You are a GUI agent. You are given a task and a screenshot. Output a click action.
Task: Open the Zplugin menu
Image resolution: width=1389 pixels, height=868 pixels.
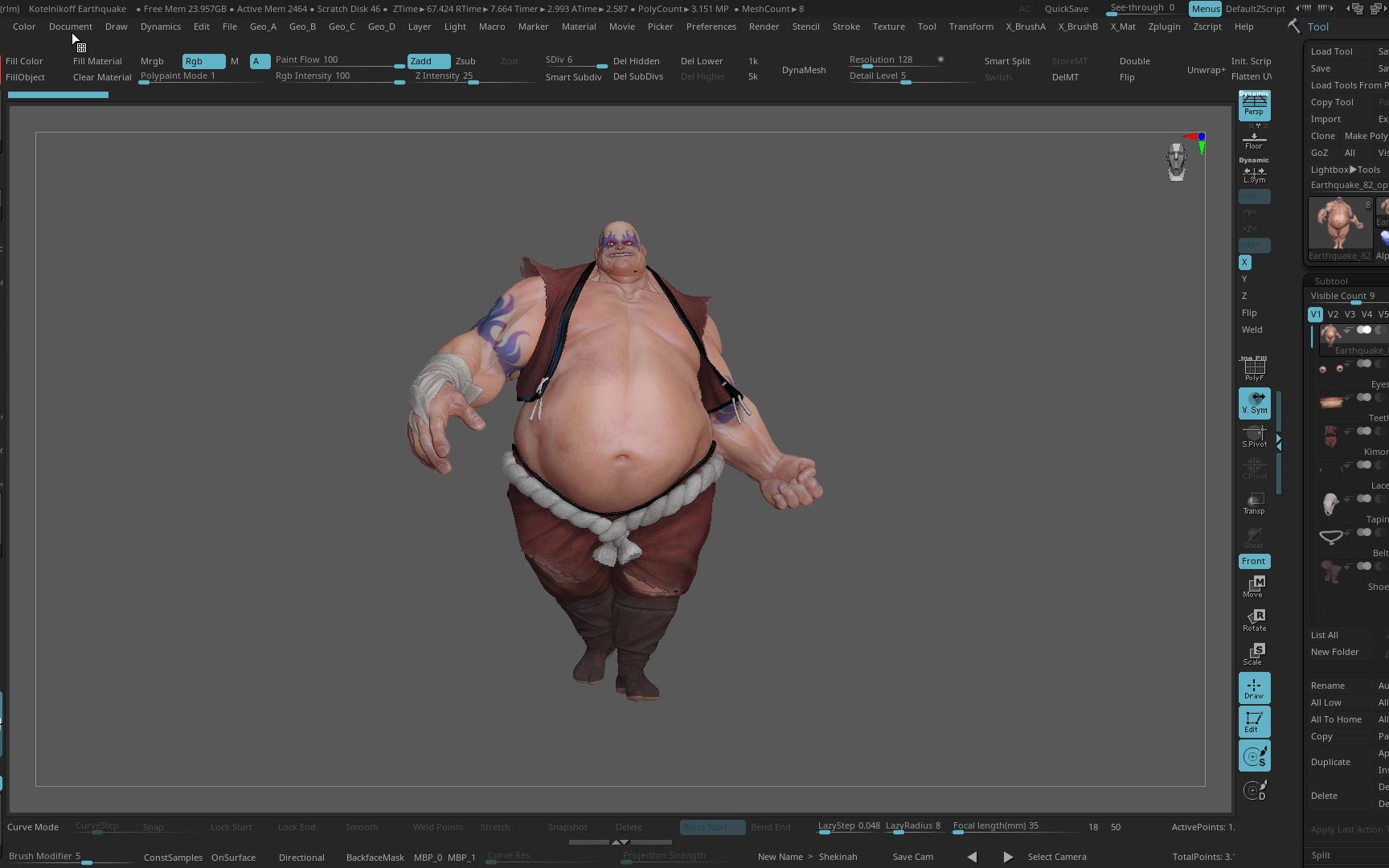tap(1164, 27)
